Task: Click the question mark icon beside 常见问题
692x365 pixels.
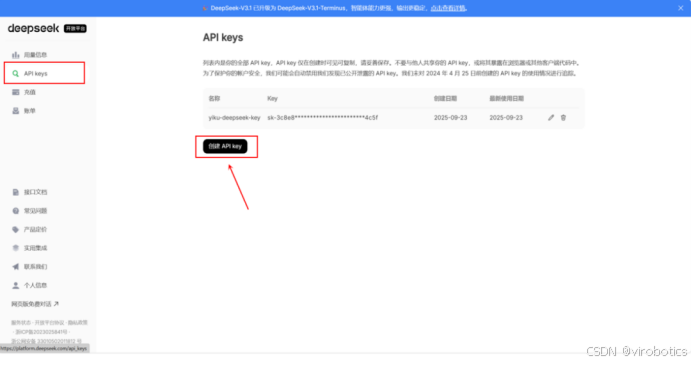Action: click(x=15, y=211)
